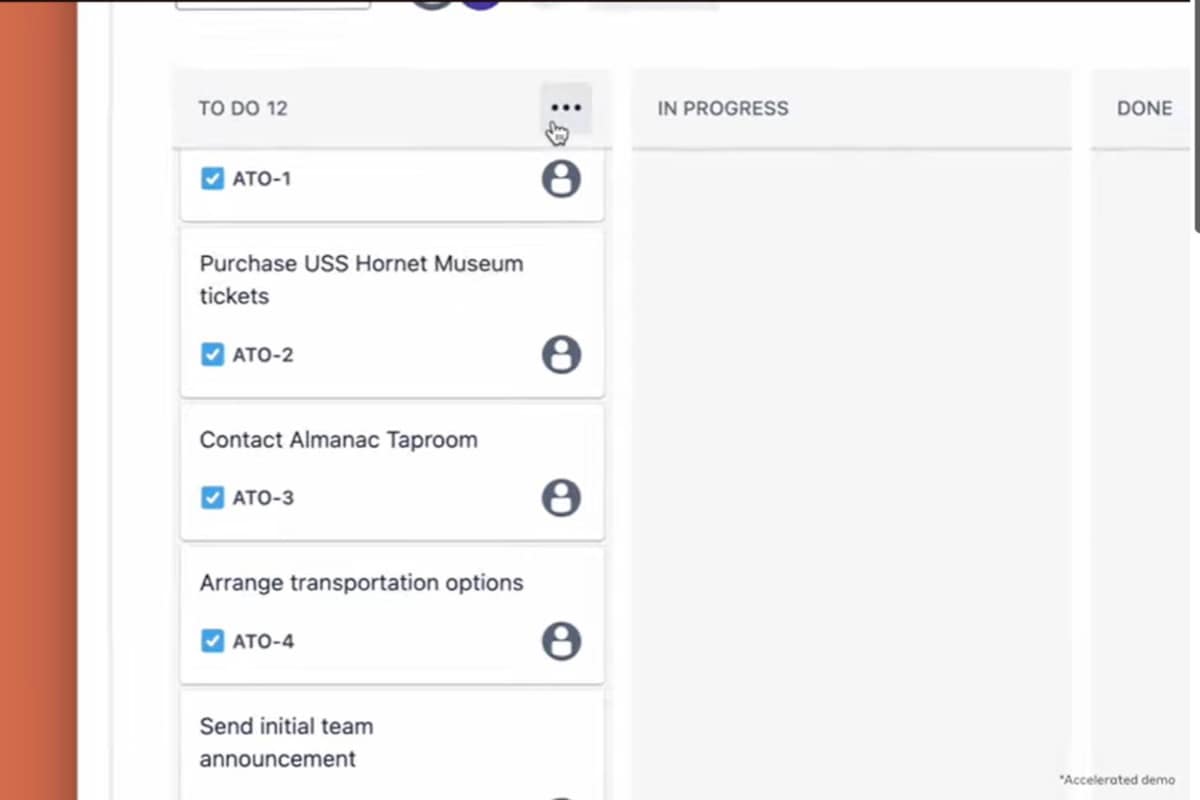Select the DONE column header
This screenshot has width=1200, height=800.
(x=1144, y=108)
